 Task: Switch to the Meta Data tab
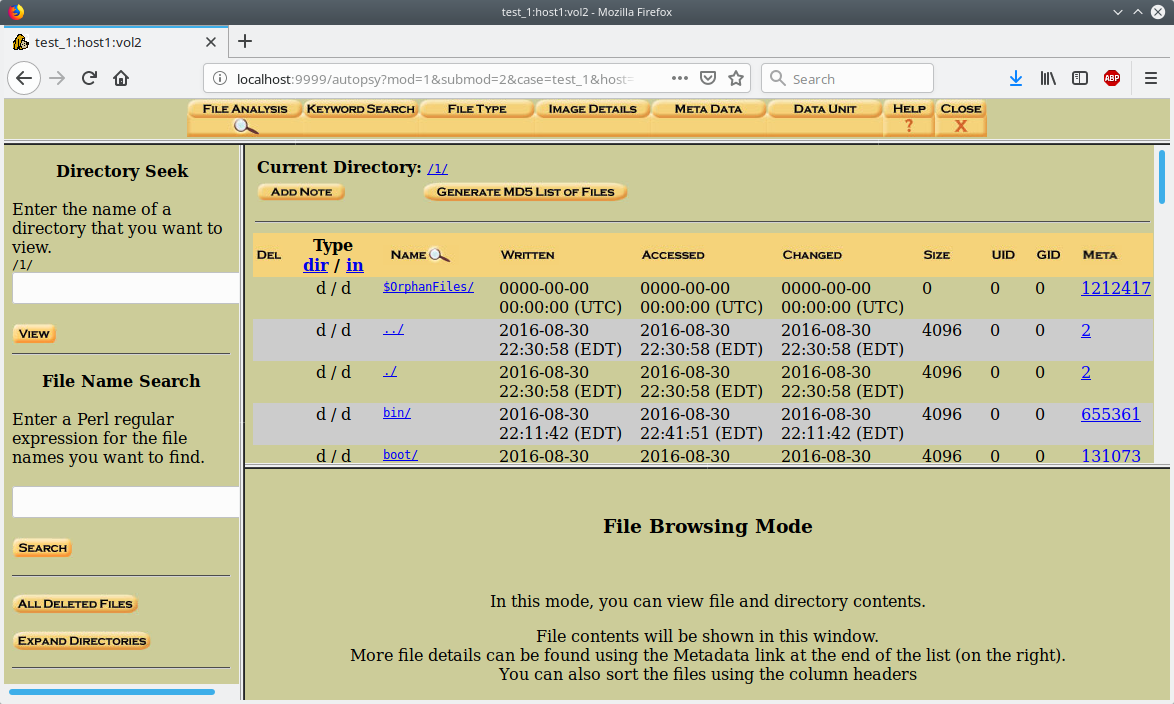tap(708, 109)
